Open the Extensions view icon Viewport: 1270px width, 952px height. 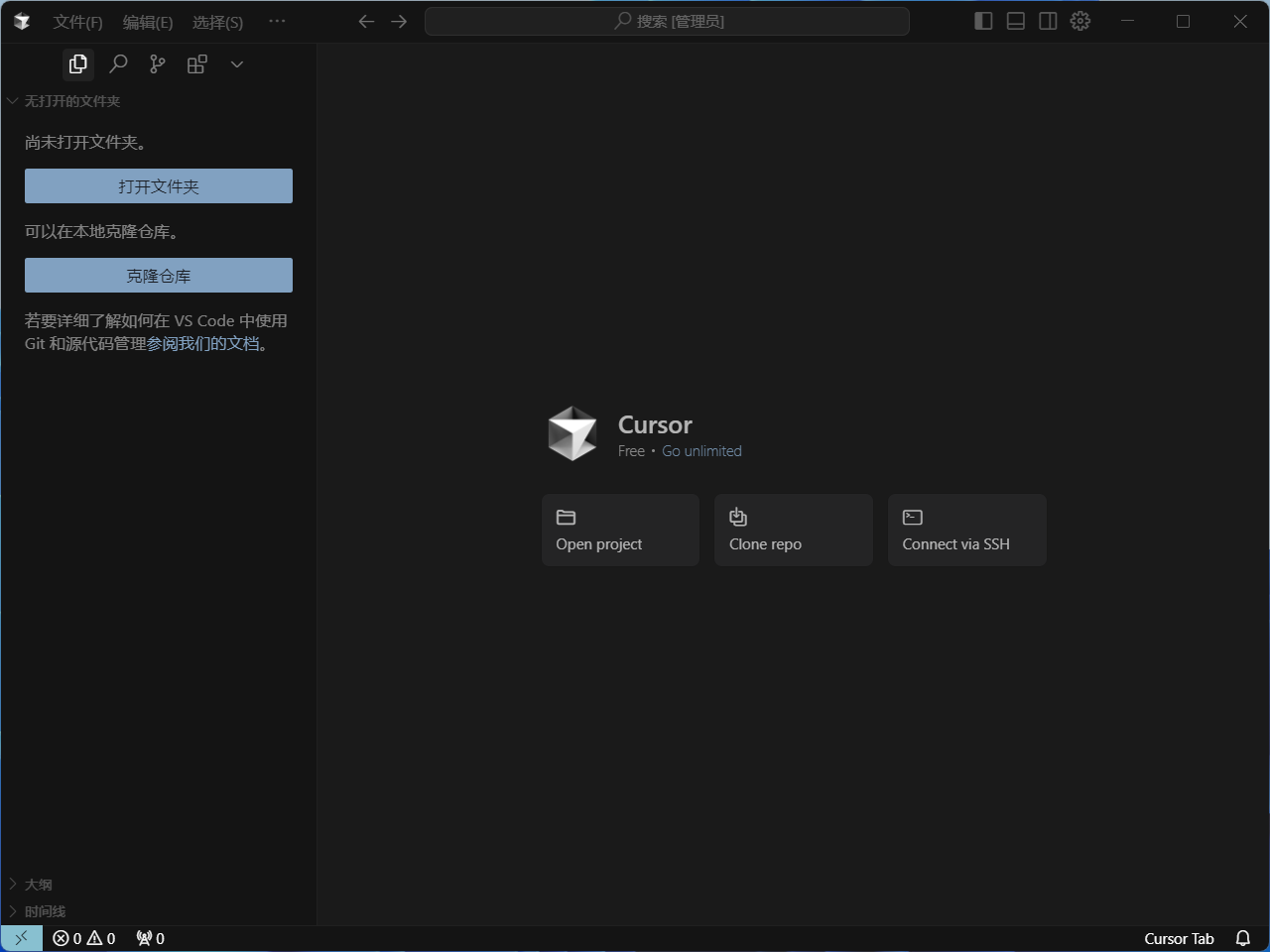(x=197, y=64)
